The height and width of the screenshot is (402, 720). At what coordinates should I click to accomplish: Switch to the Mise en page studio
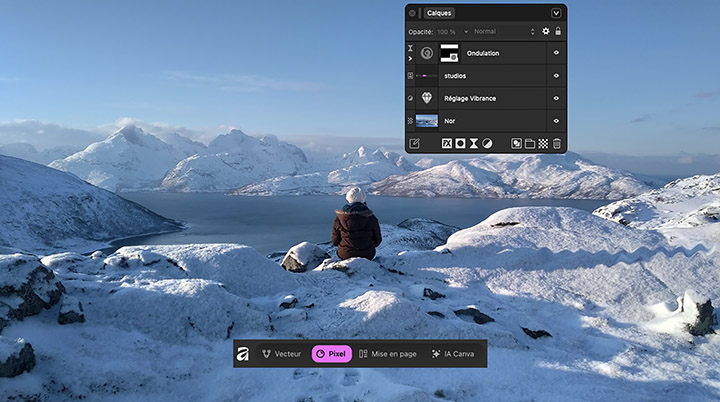click(387, 354)
